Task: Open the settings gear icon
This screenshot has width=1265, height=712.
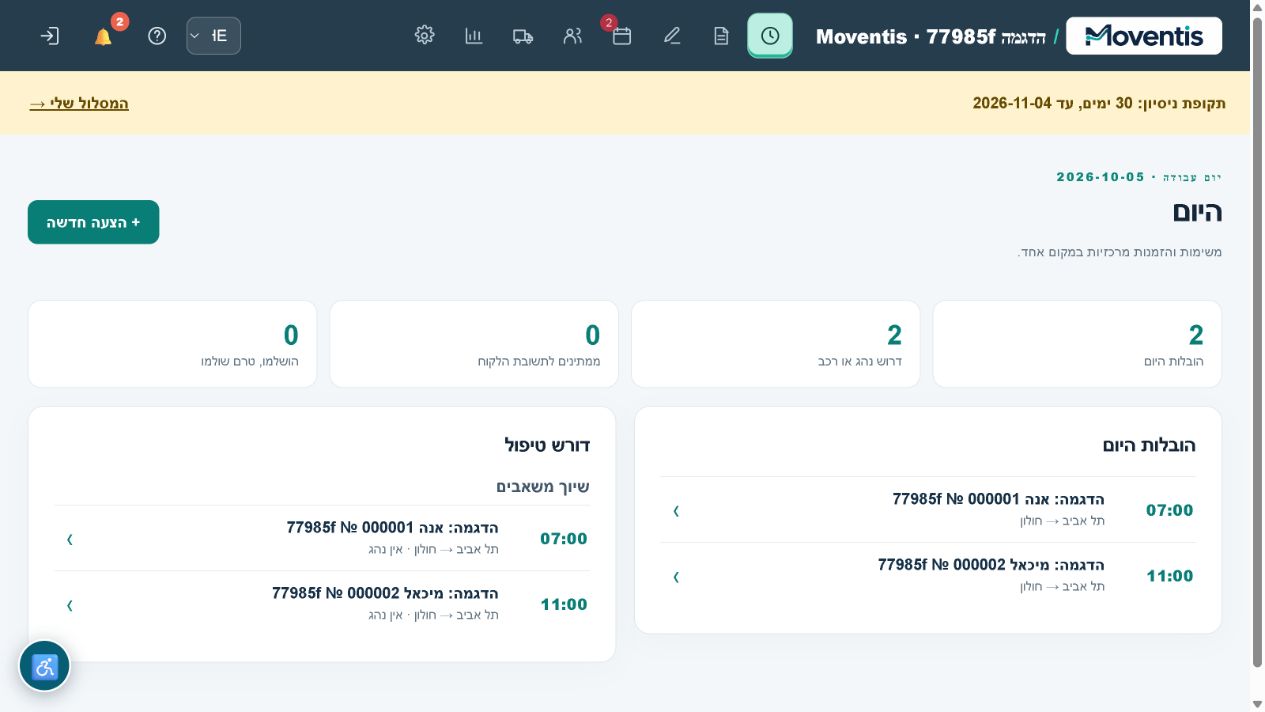Action: 425,36
